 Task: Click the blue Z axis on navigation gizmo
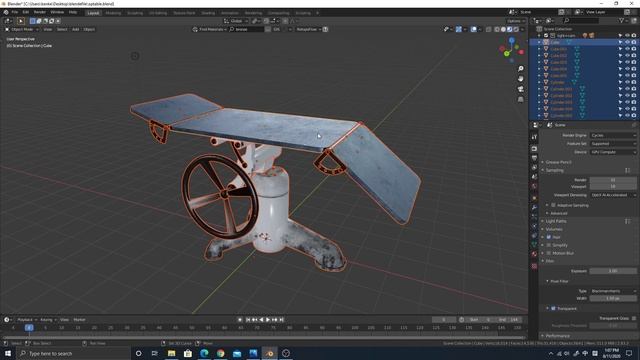[x=512, y=40]
